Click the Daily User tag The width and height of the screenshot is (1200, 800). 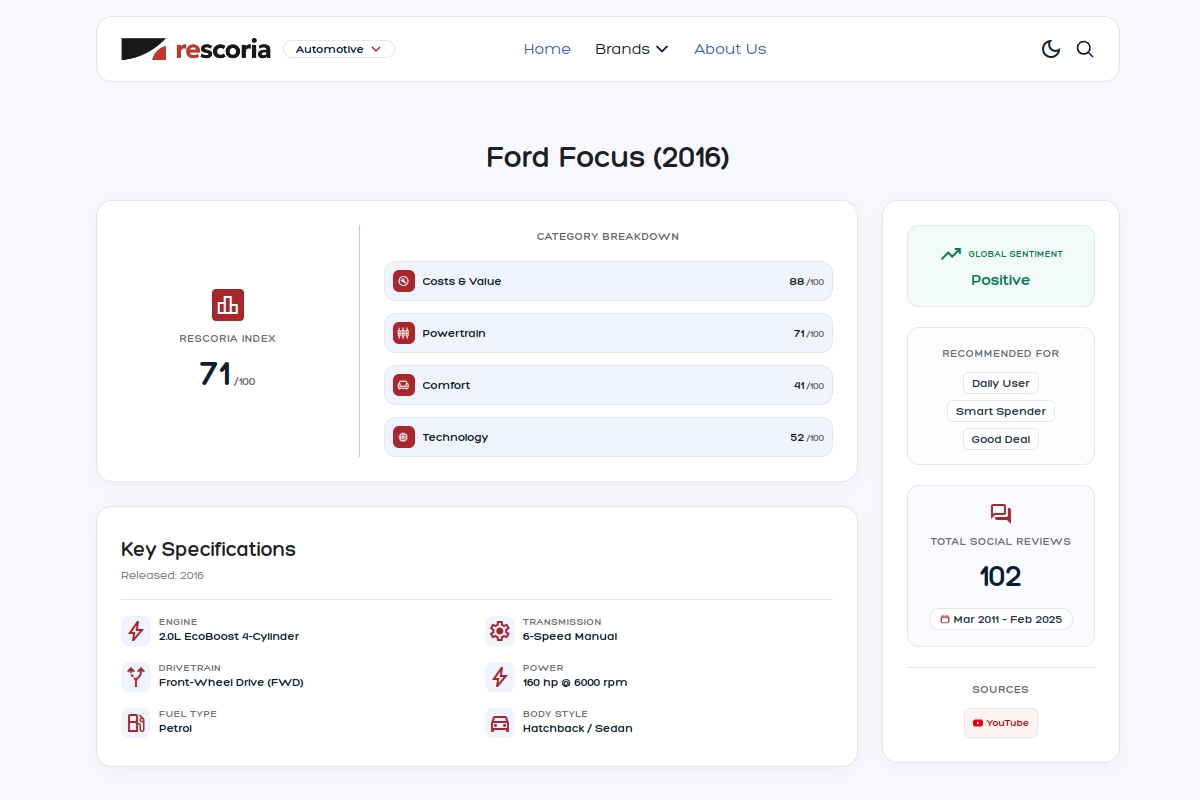point(1001,383)
